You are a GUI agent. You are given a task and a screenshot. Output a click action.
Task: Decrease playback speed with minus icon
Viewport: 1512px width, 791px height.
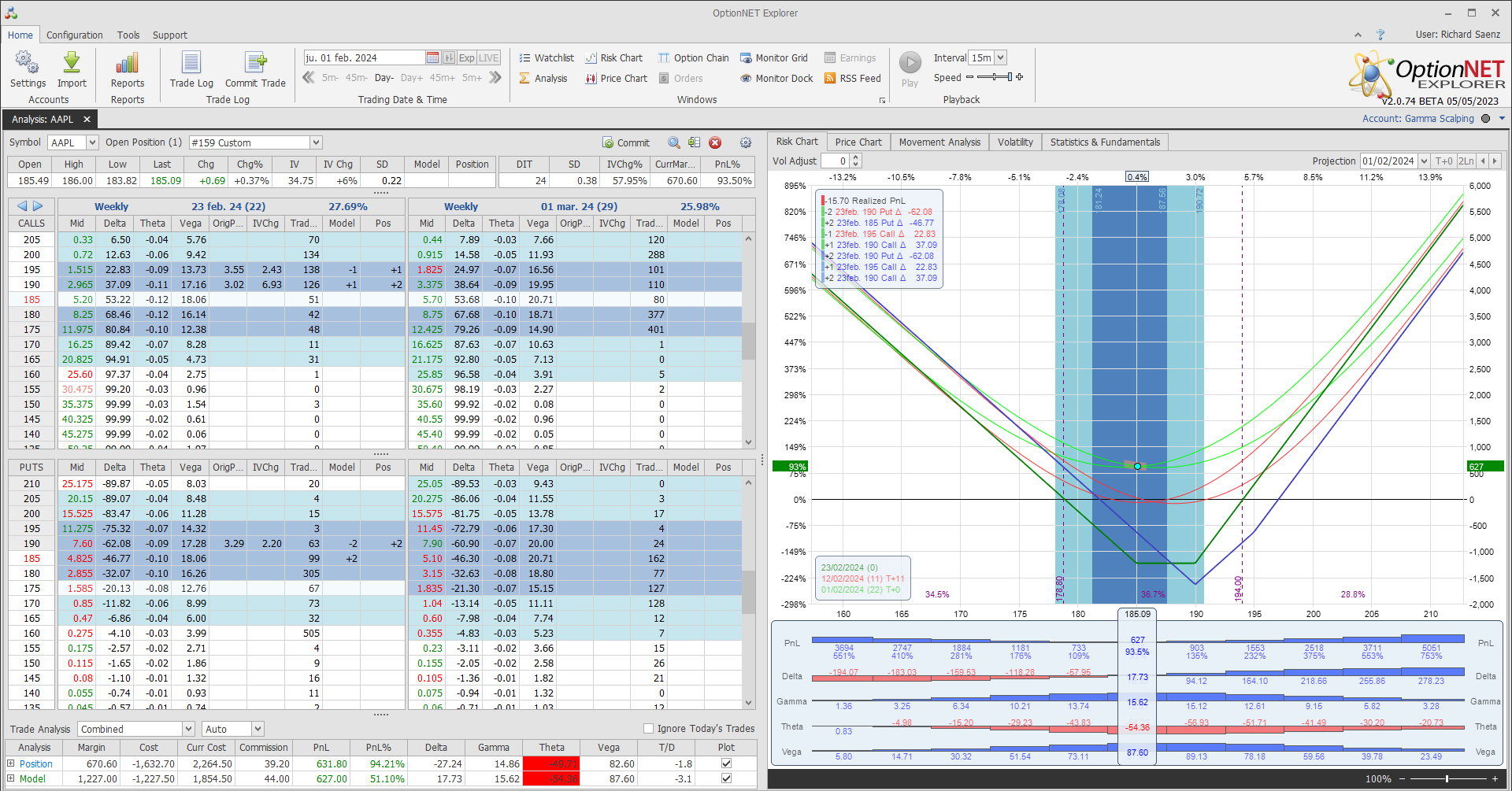pyautogui.click(x=969, y=77)
